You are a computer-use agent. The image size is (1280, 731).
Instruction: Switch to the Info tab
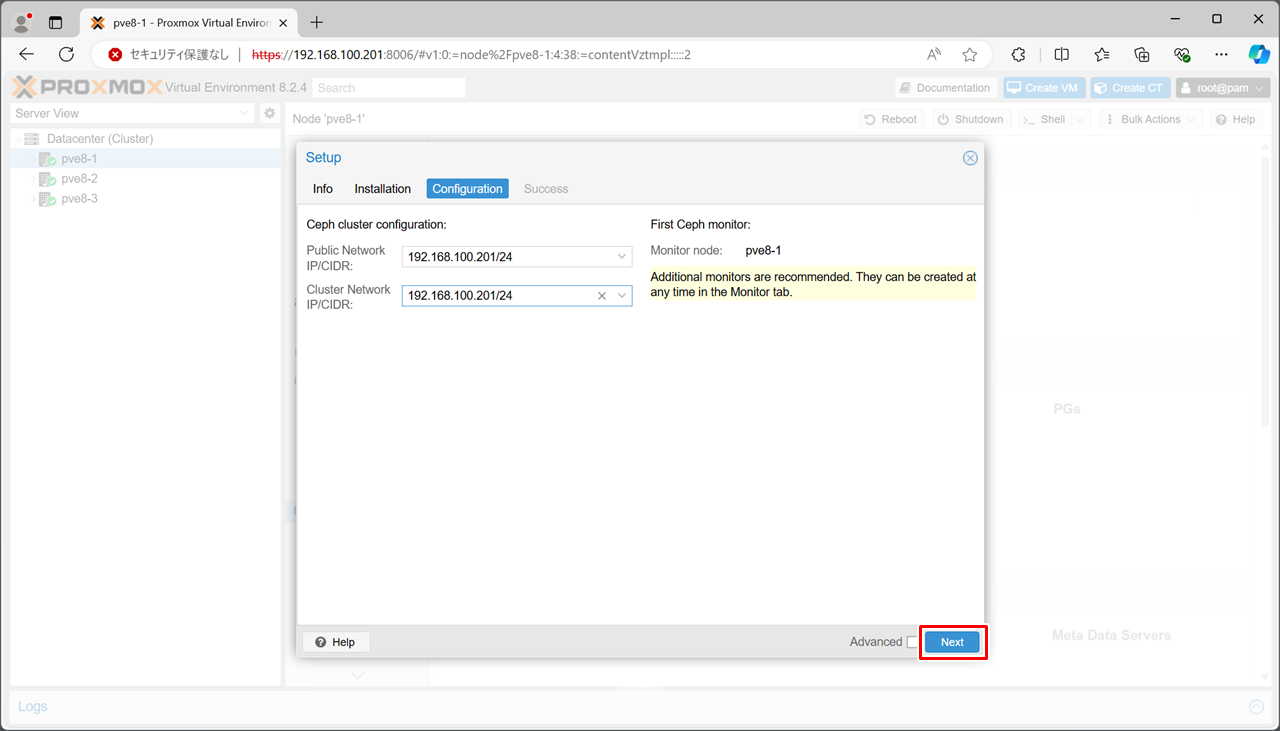coord(322,189)
